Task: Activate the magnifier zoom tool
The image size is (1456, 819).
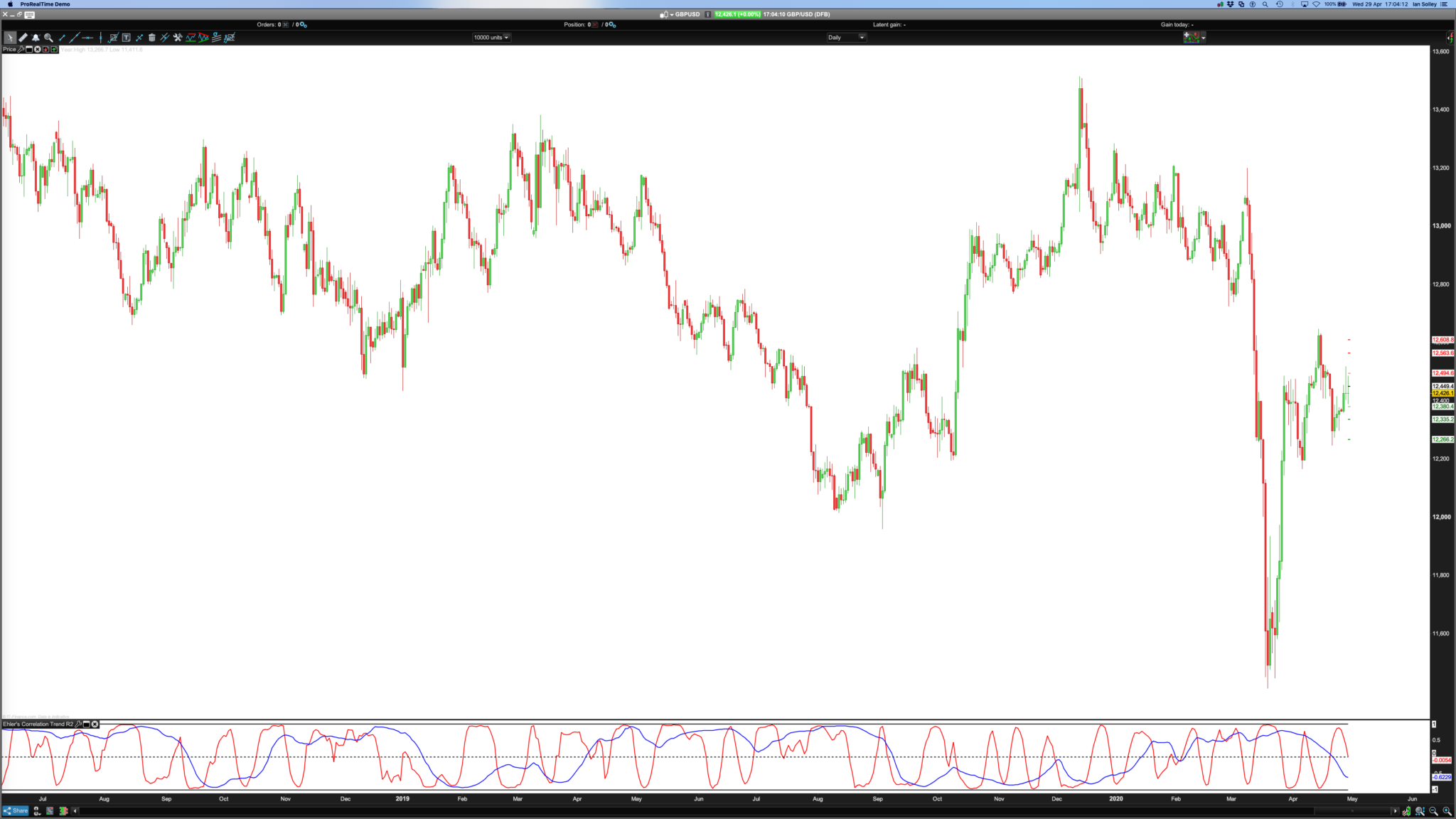Action: [x=48, y=37]
